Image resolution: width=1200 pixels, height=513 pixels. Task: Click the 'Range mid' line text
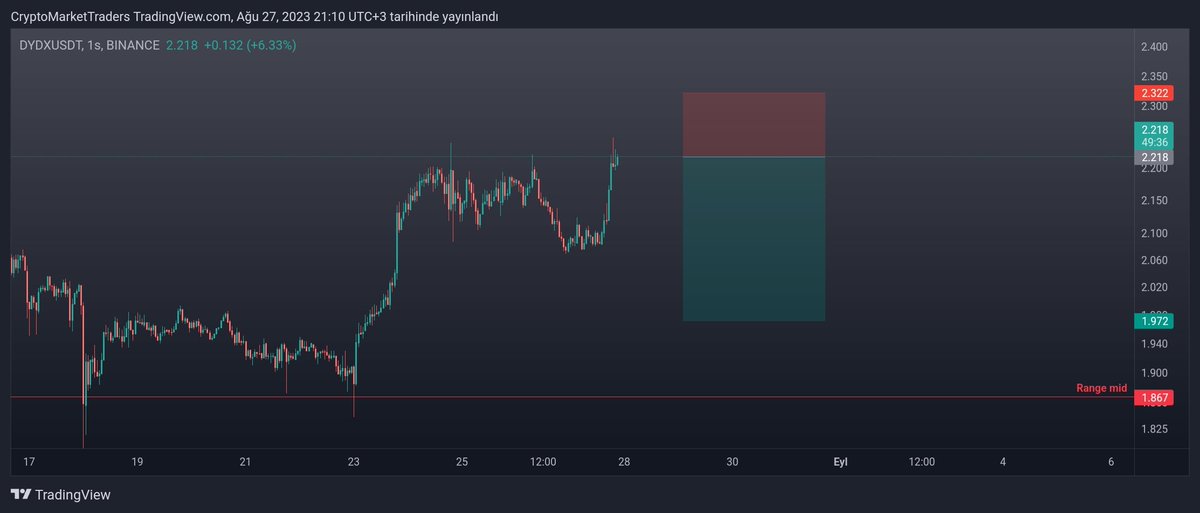pos(1101,388)
